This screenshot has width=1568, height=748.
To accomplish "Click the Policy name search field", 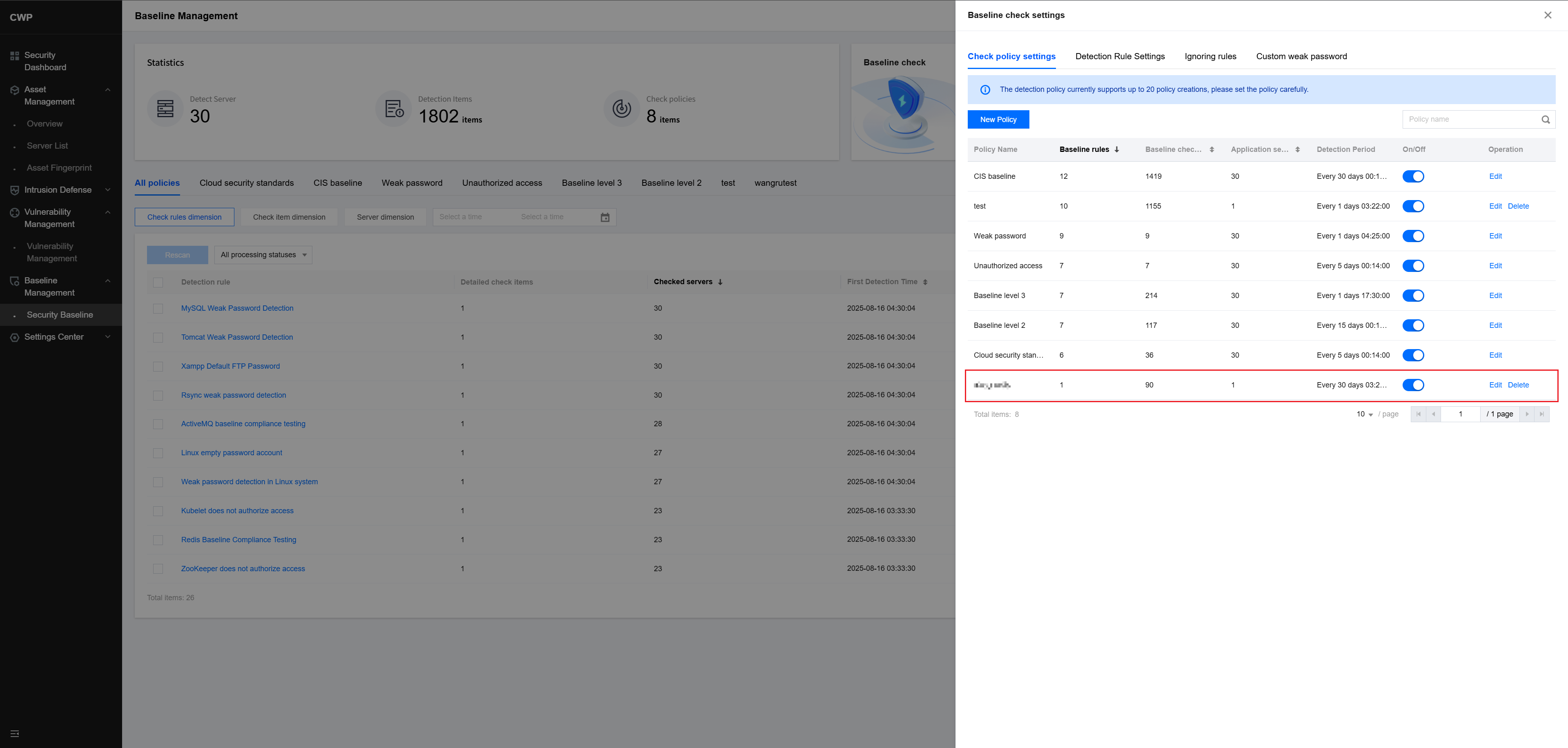I will (1479, 119).
